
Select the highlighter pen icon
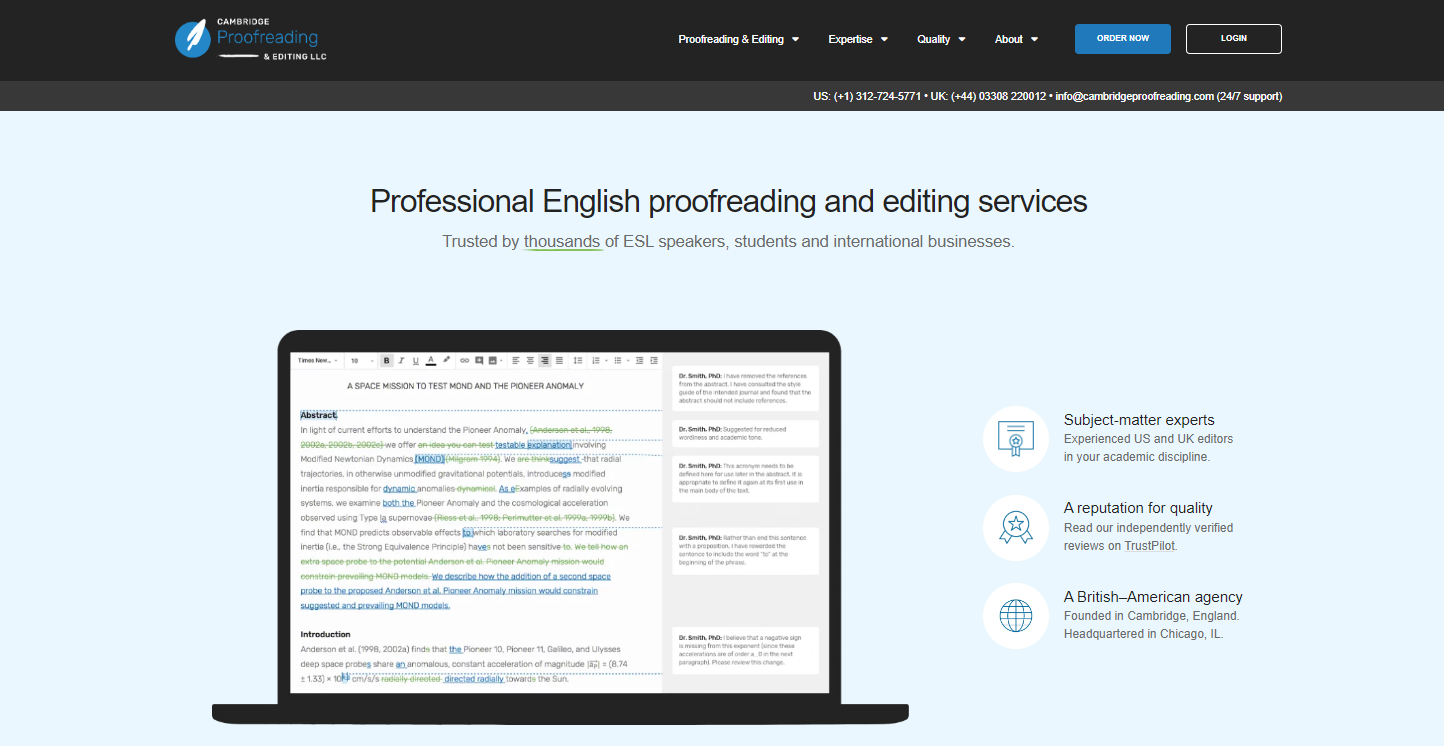click(446, 360)
